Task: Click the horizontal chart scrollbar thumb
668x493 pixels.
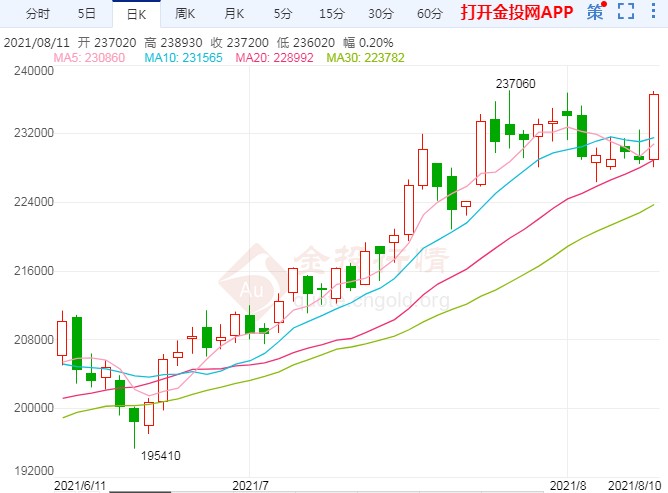Action: pyautogui.click(x=140, y=492)
